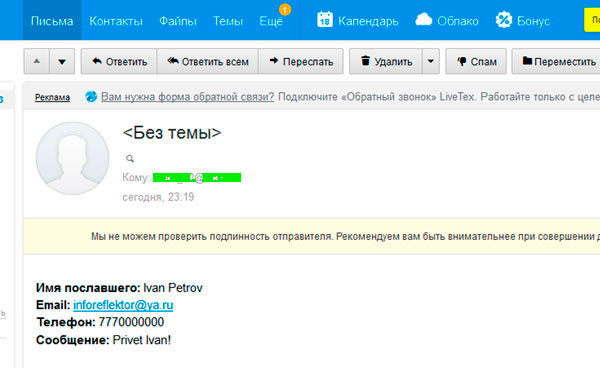Open Календарь calendar icon

pyautogui.click(x=325, y=20)
